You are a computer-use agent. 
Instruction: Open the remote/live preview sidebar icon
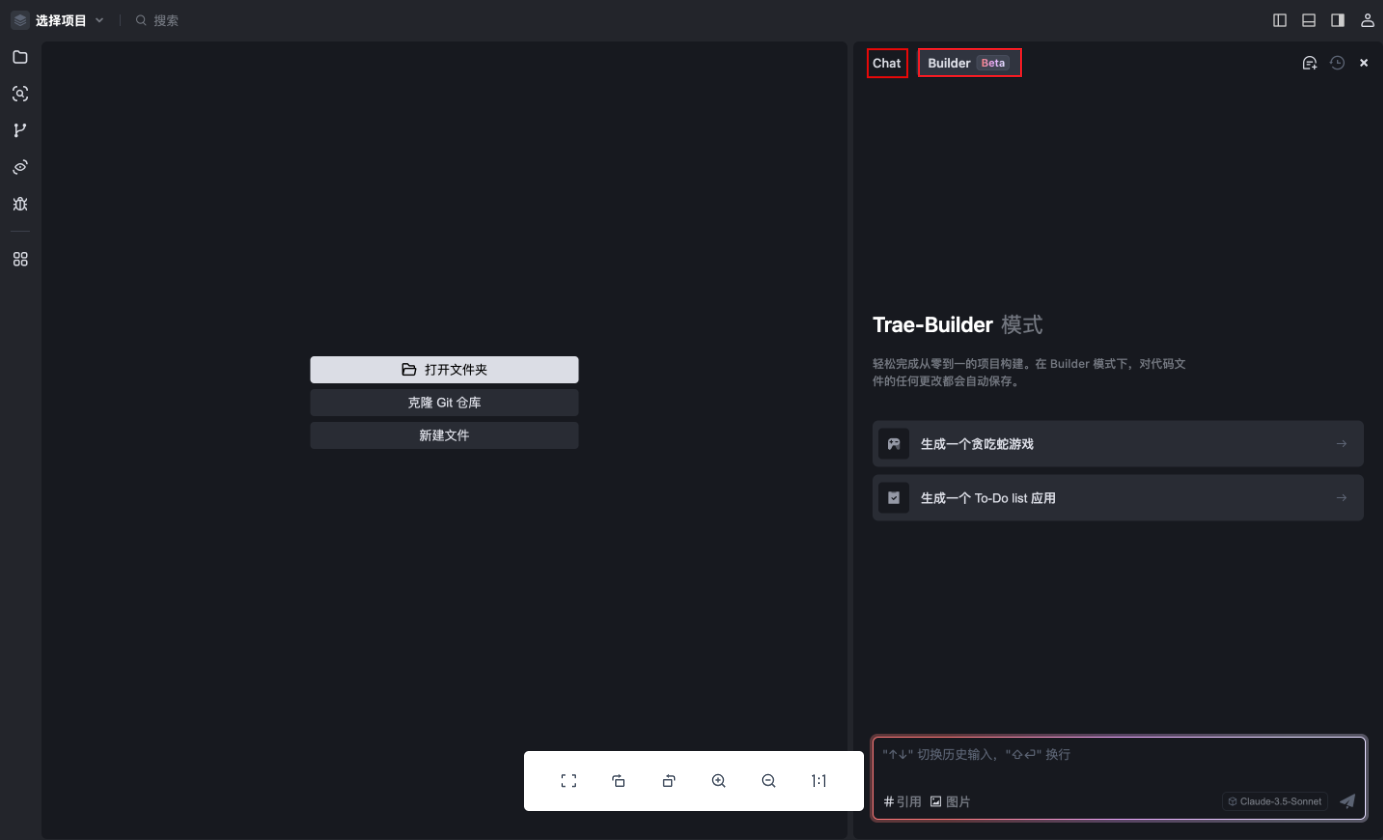tap(20, 167)
